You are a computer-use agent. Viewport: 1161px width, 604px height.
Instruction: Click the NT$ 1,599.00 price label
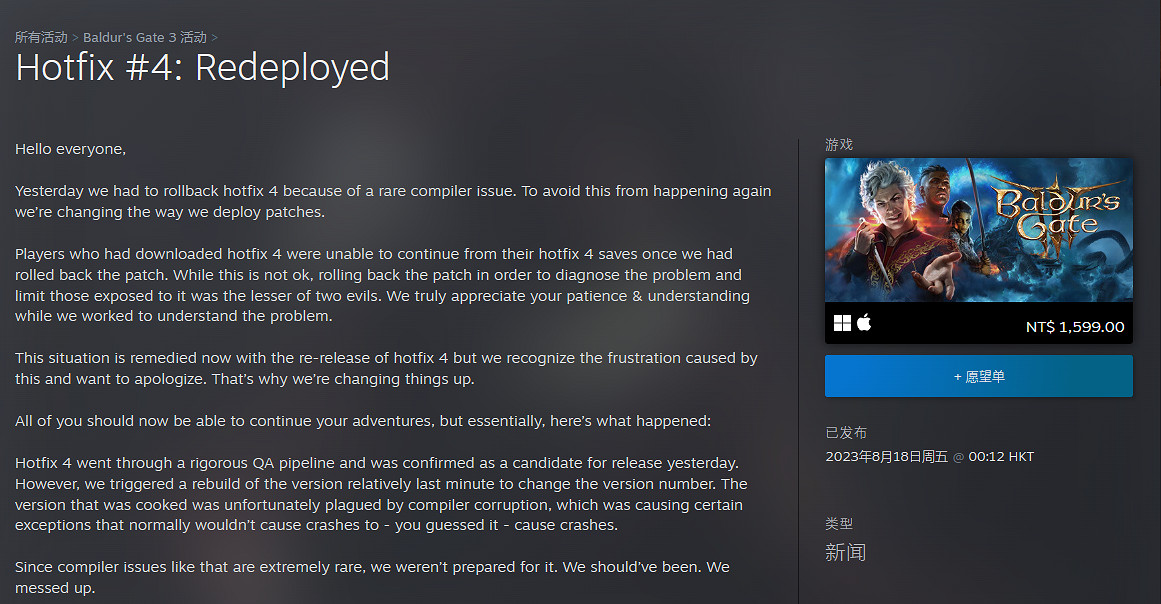pyautogui.click(x=1074, y=327)
